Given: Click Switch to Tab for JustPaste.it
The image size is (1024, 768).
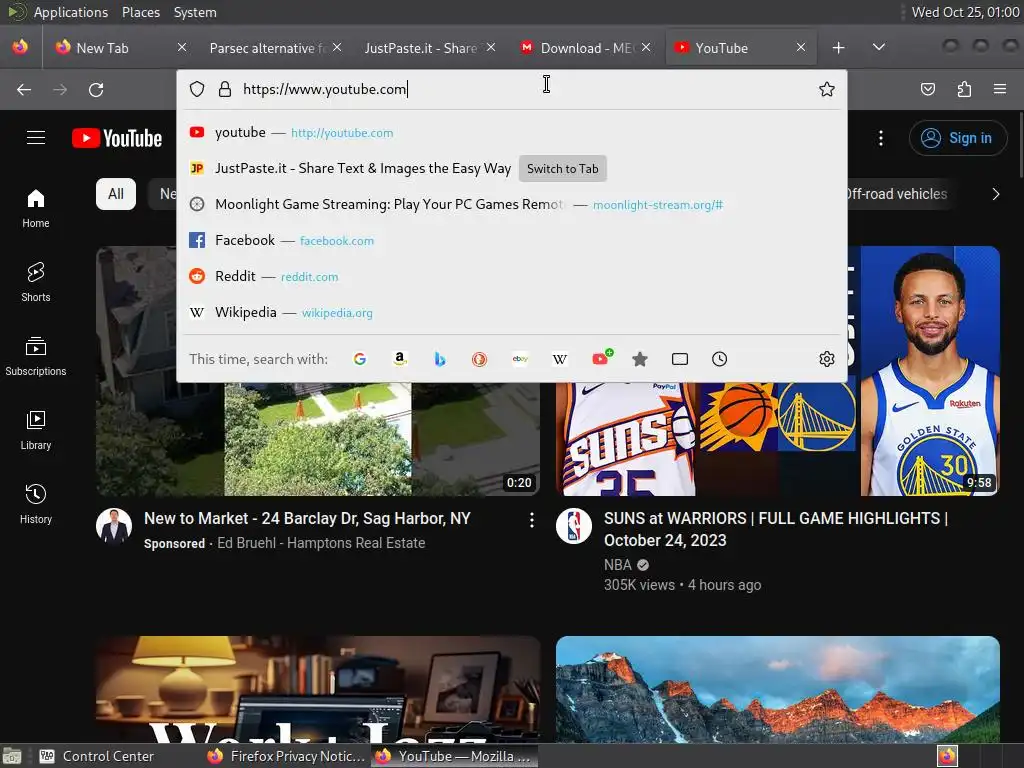Looking at the screenshot, I should pos(562,168).
